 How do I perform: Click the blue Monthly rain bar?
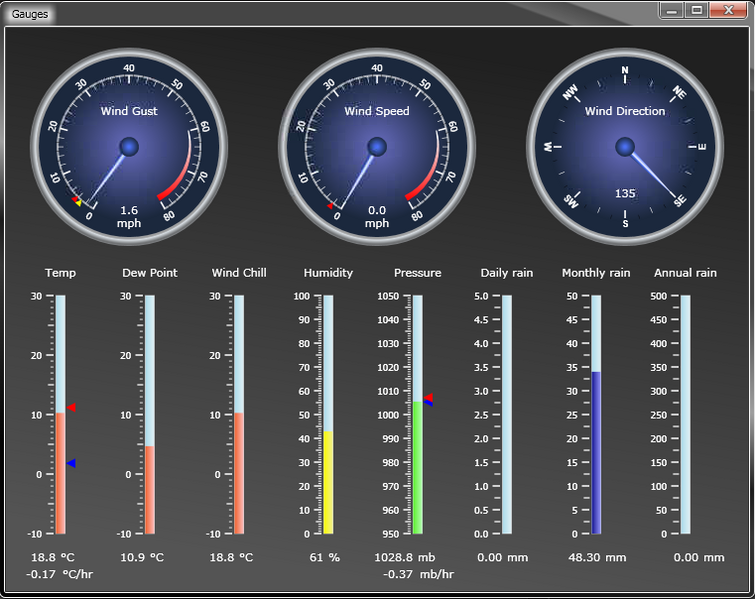(x=596, y=452)
